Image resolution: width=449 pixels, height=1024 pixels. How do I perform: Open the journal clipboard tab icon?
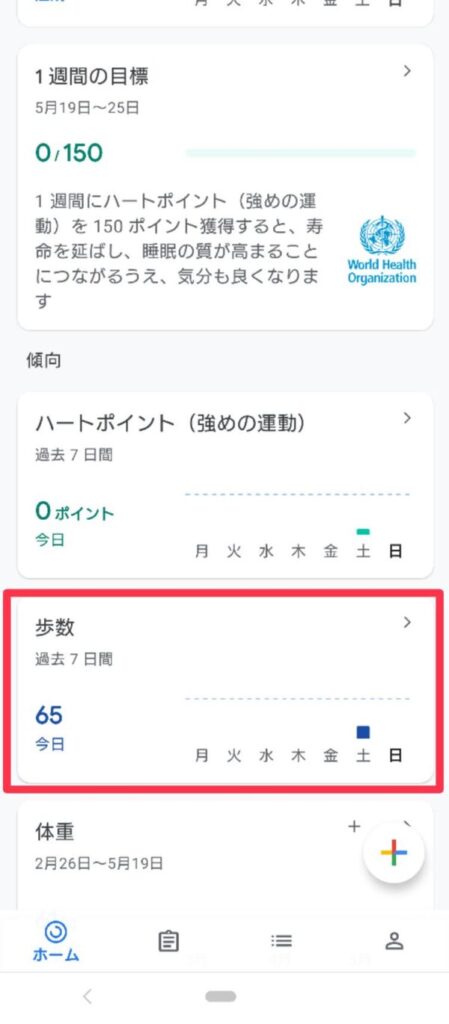point(168,941)
